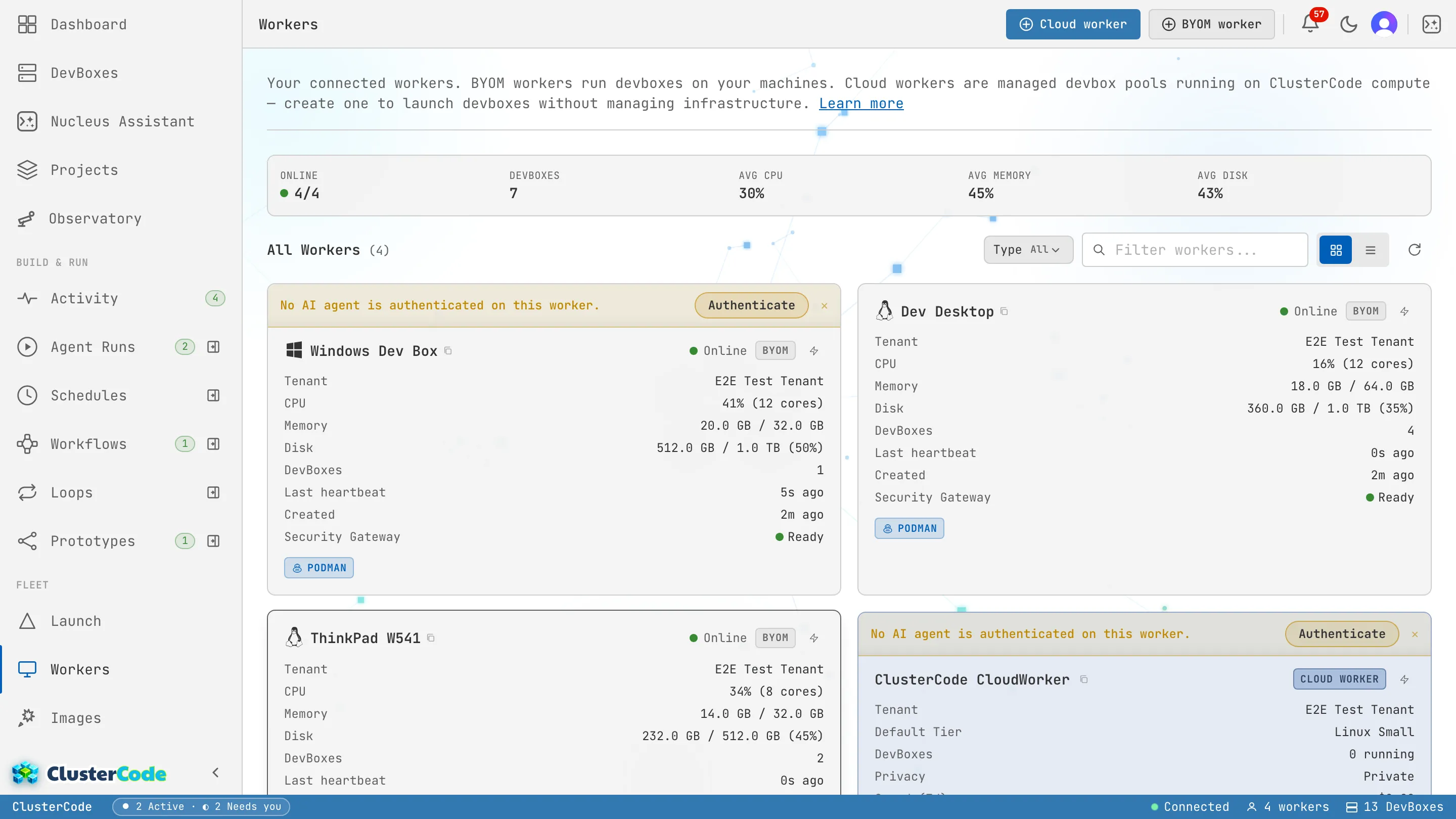Click 4 workers in status bar

tap(1288, 807)
